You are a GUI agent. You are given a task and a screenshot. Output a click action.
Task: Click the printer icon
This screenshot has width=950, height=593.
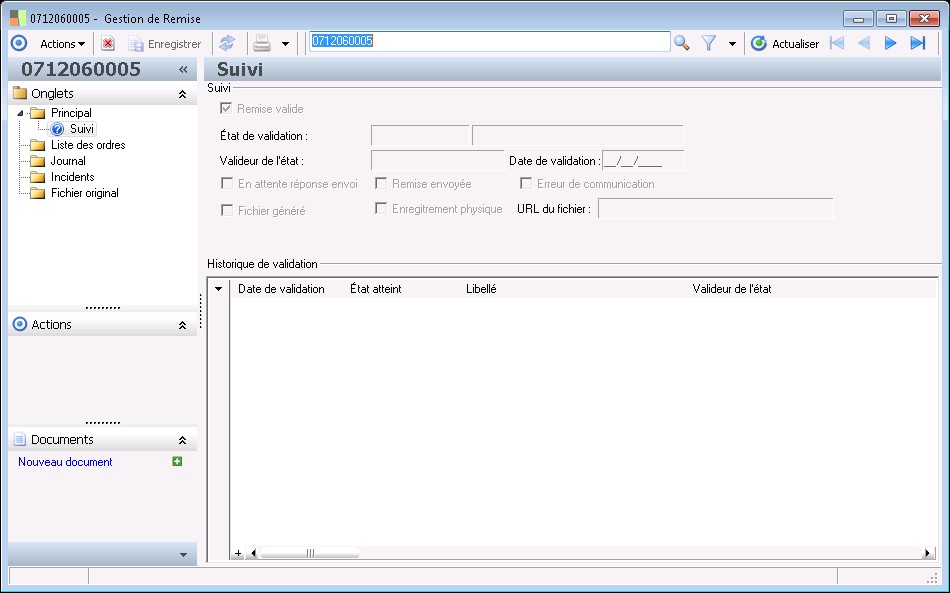point(262,44)
